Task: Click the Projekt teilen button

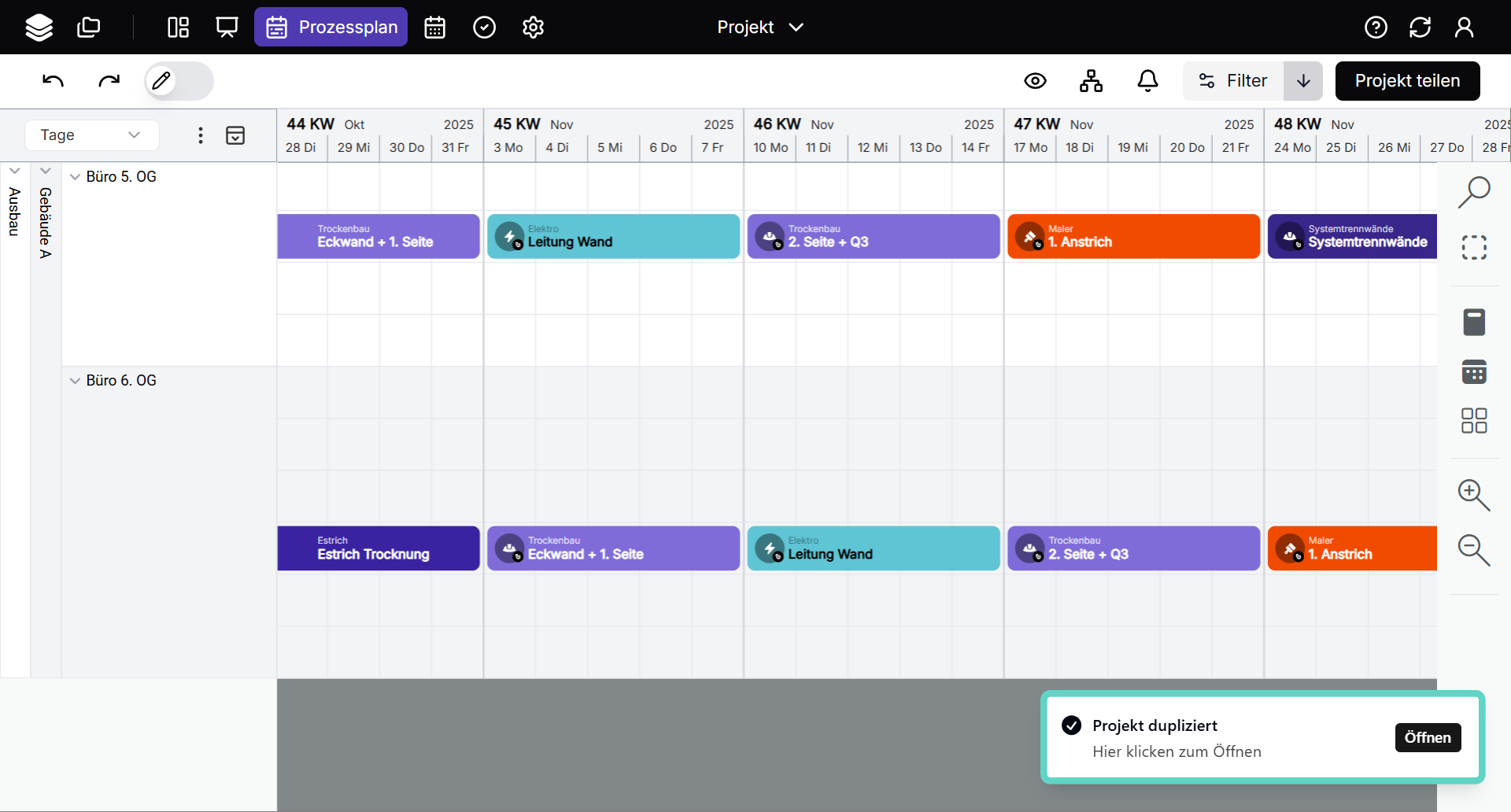Action: [x=1407, y=81]
